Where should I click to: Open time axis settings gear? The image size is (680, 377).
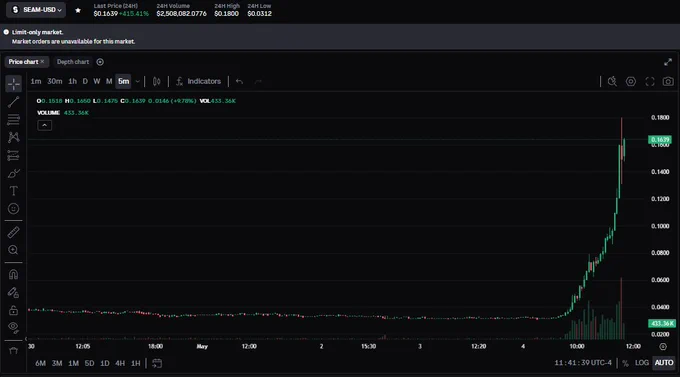(663, 346)
